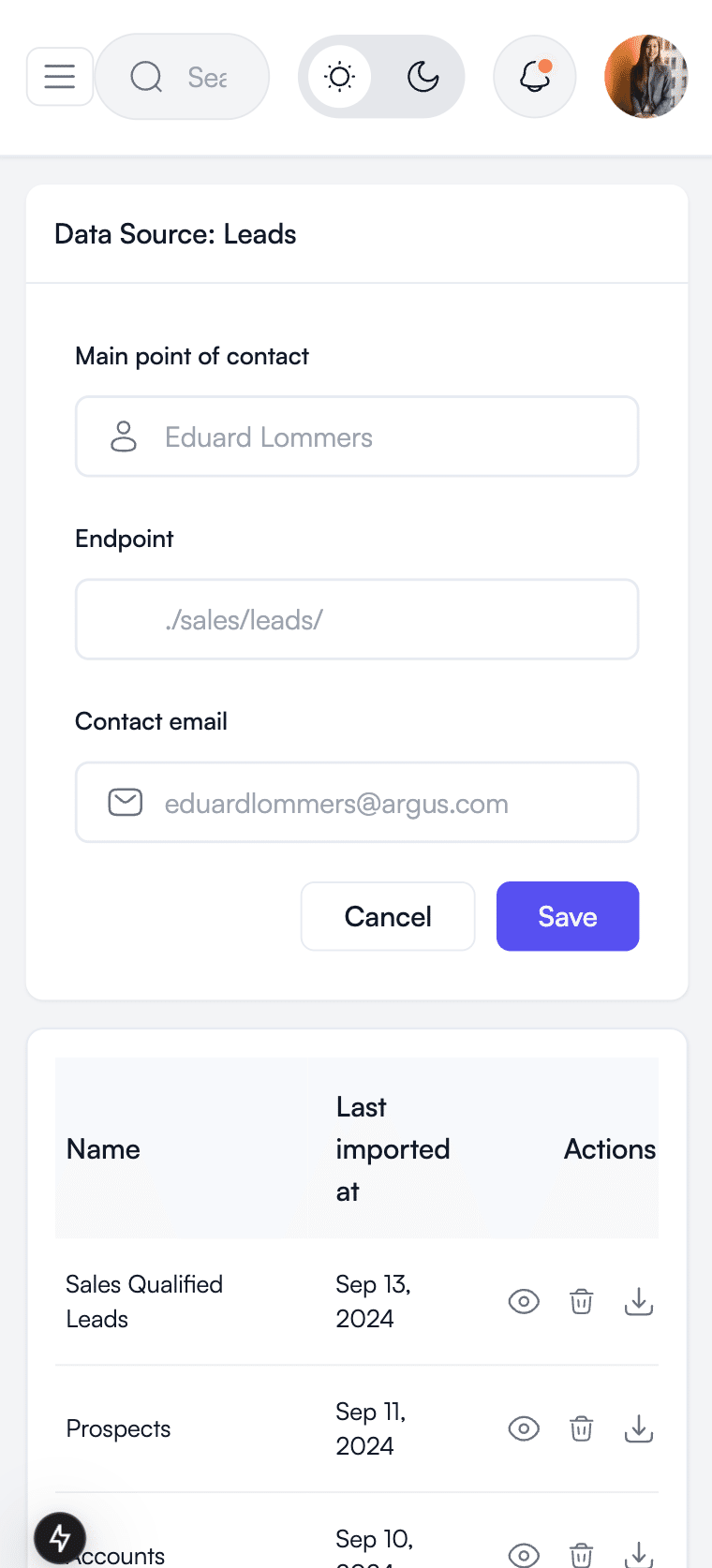Delete the Prospects row

click(582, 1428)
